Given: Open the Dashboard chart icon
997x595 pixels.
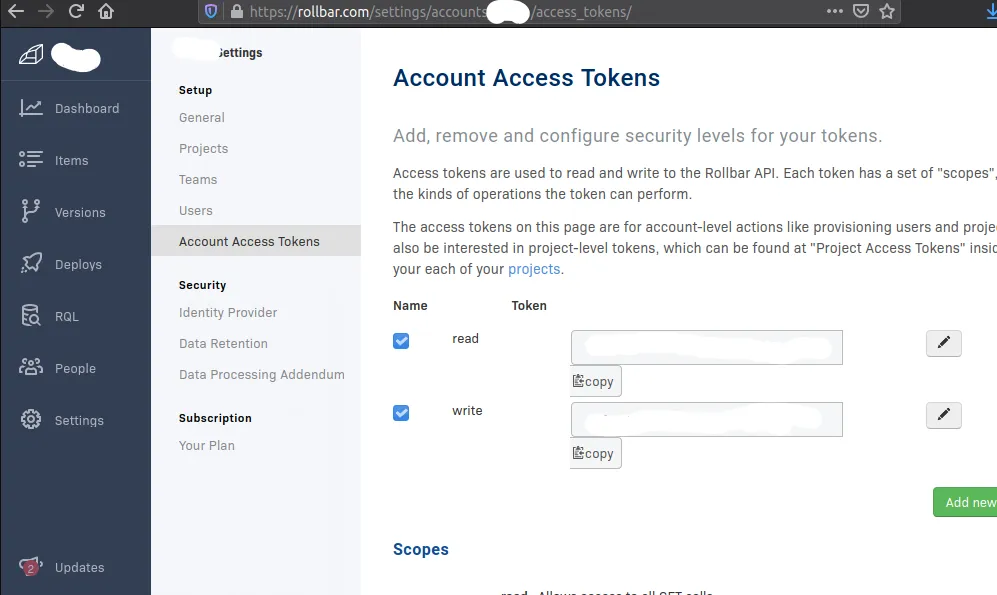Looking at the screenshot, I should click(x=31, y=108).
